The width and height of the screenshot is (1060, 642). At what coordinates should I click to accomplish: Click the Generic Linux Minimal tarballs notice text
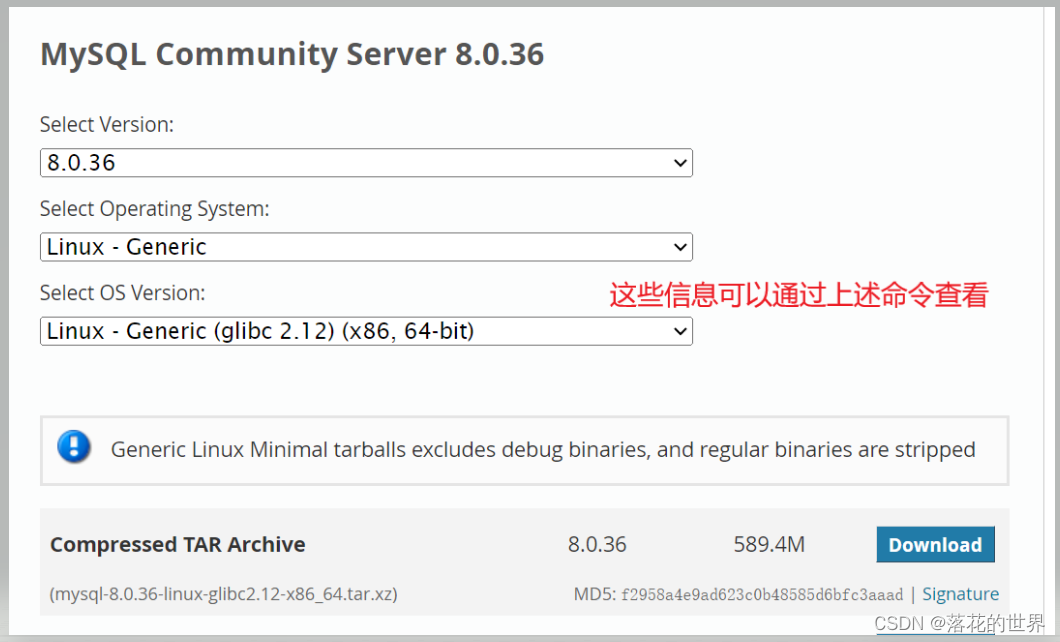tap(543, 449)
